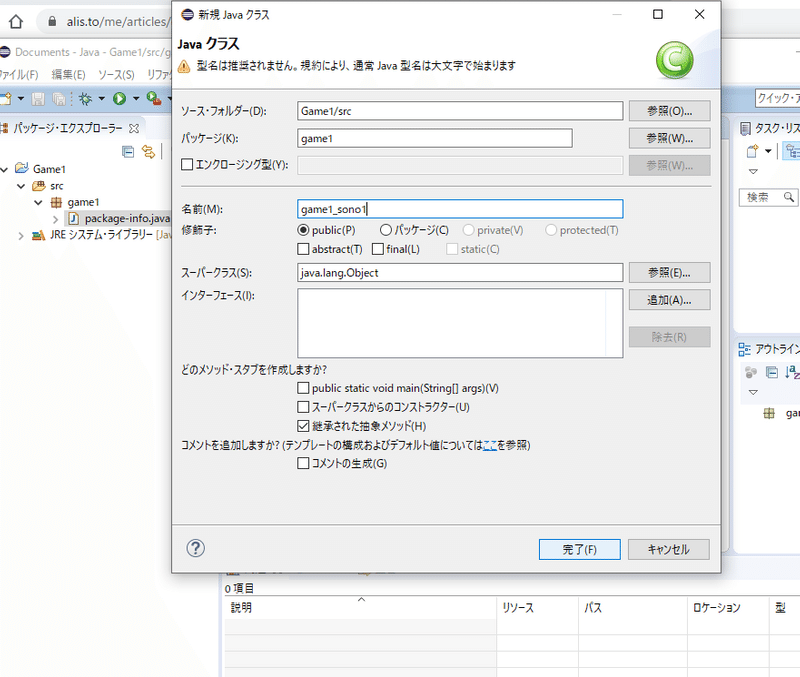Select the Task List tab
The image size is (800, 677).
coord(770,129)
